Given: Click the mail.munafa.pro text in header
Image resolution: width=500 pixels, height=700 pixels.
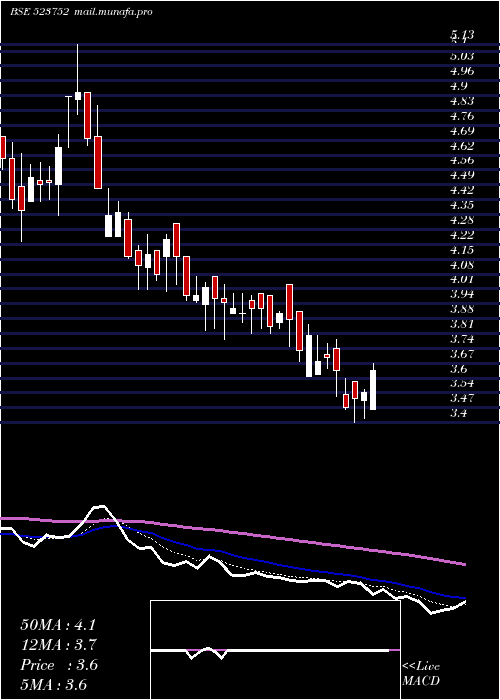Looking at the screenshot, I should [x=113, y=12].
